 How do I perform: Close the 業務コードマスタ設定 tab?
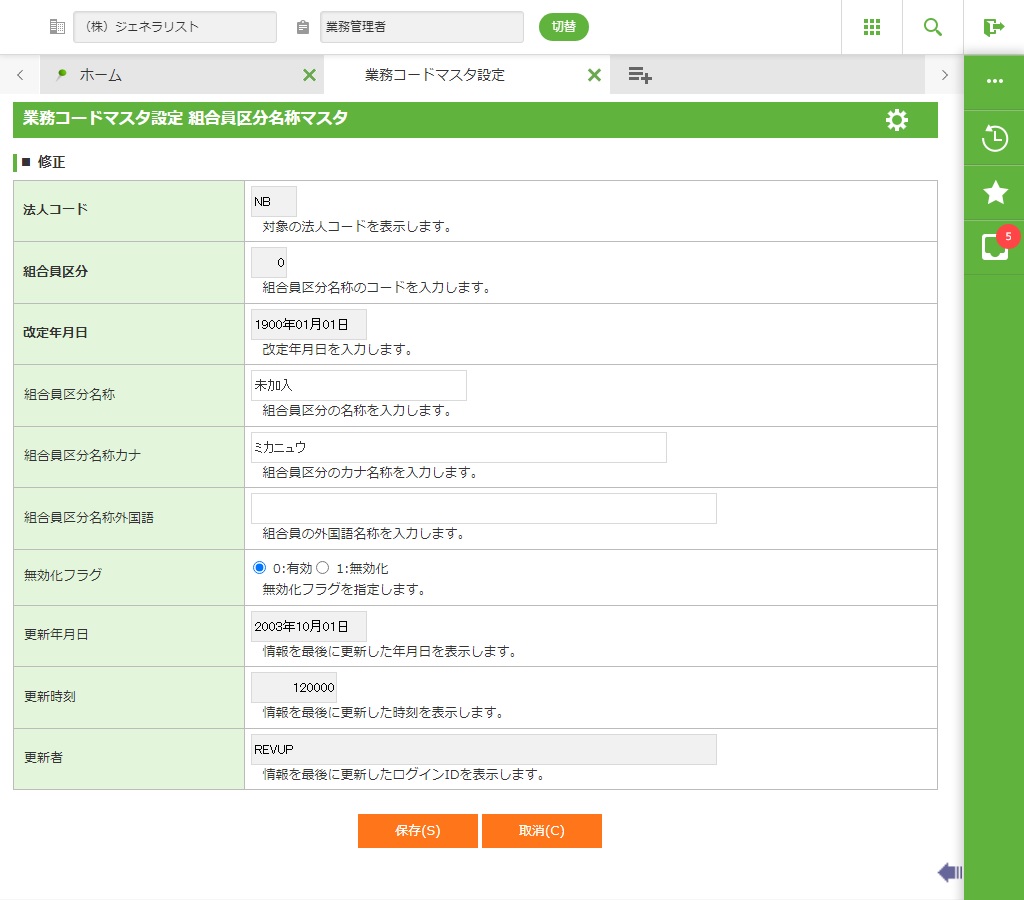point(594,75)
